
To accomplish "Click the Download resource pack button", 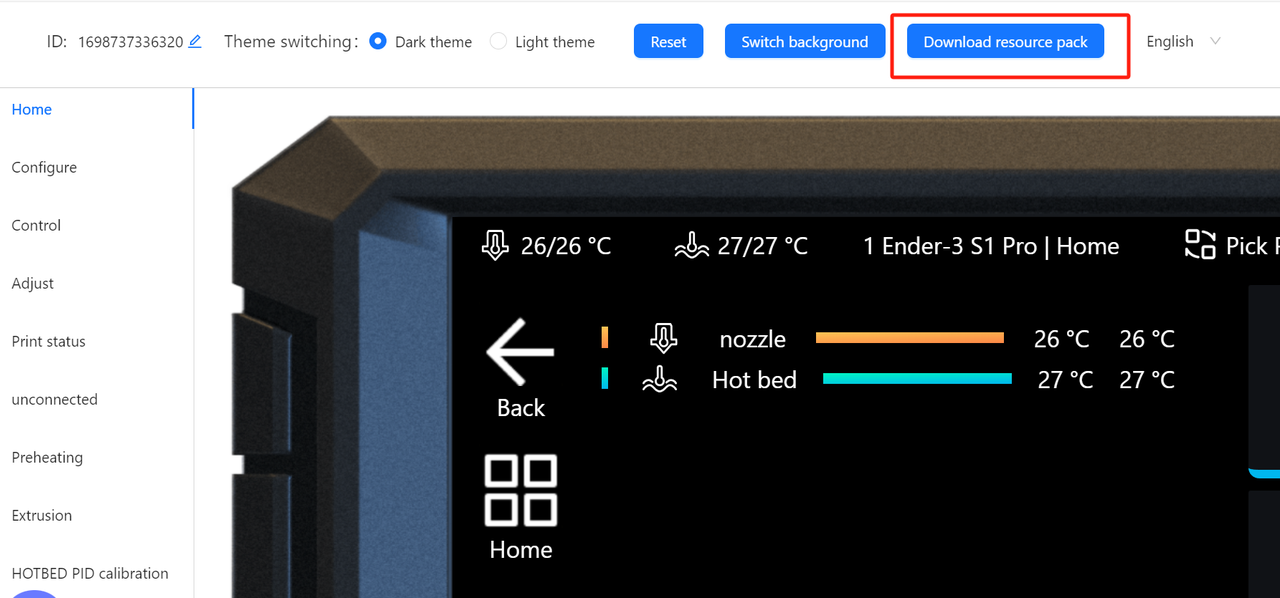I will (1005, 41).
